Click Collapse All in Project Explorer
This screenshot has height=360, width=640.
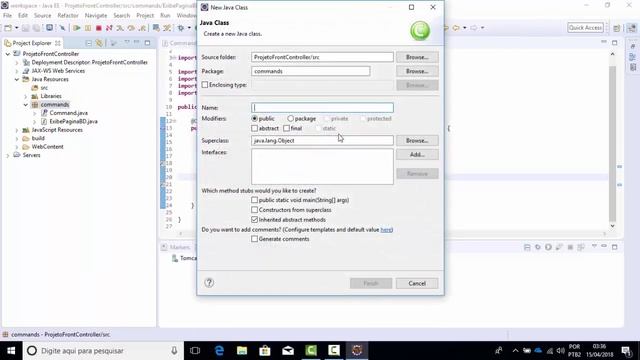[x=89, y=43]
